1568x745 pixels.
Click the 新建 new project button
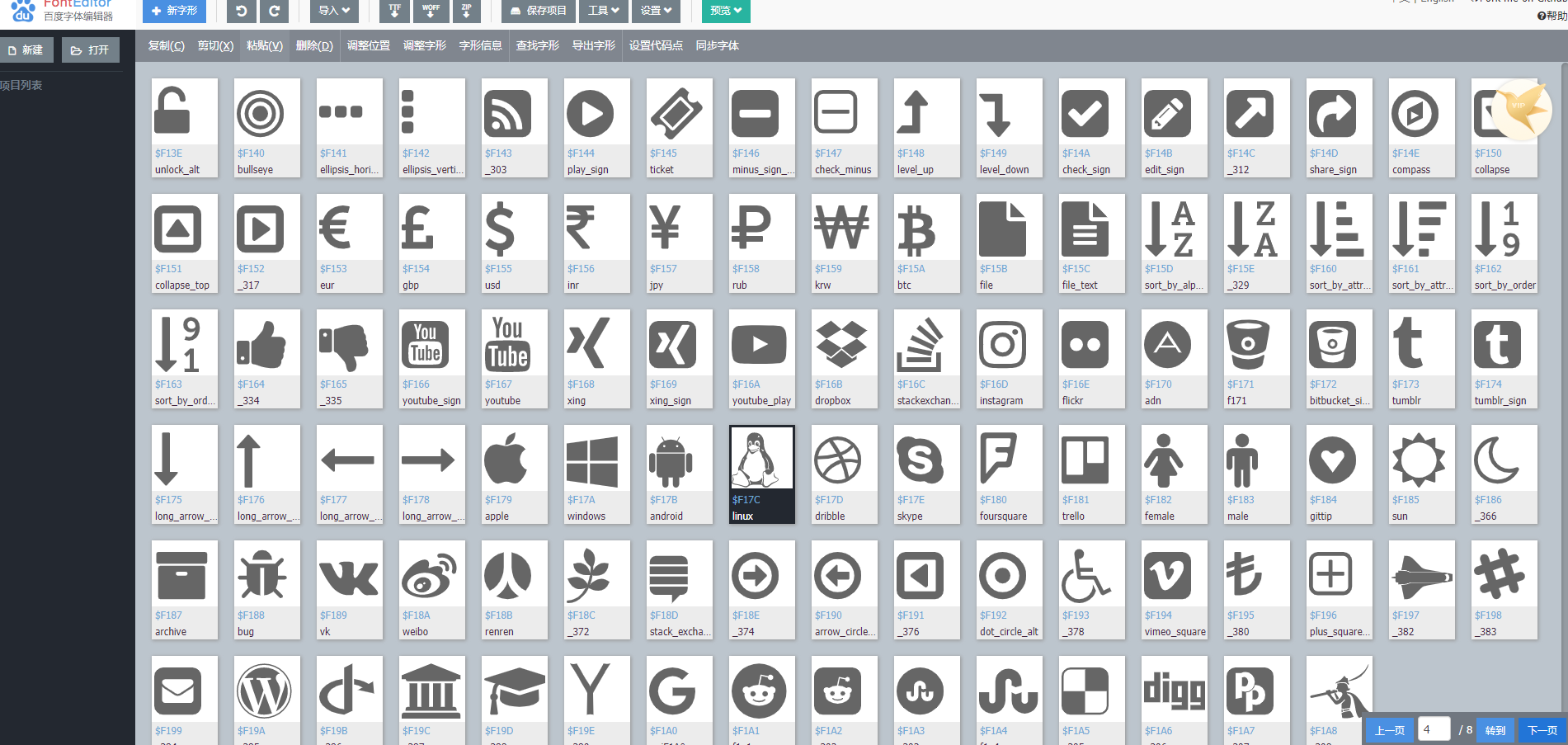coord(27,50)
